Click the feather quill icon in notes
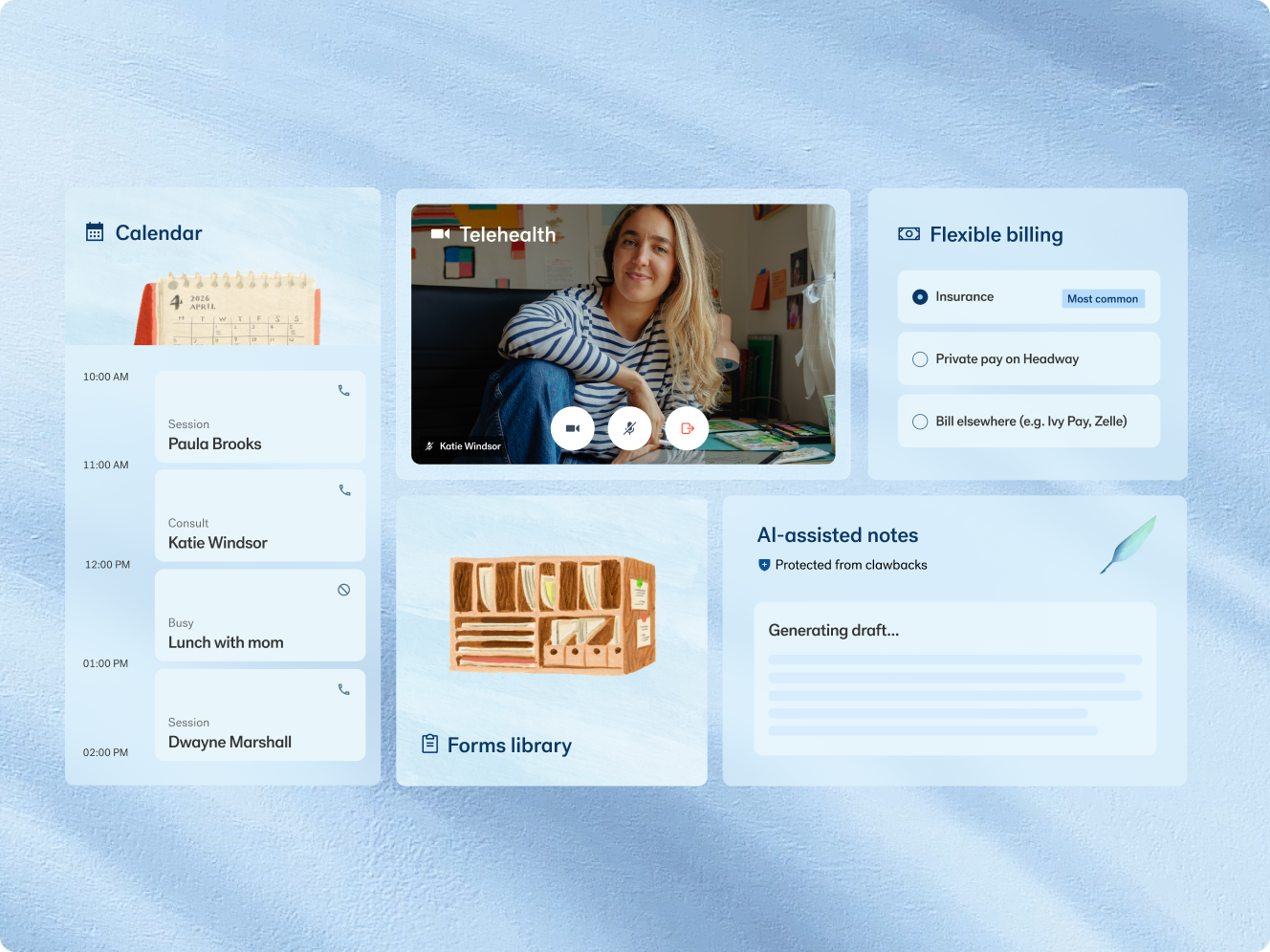This screenshot has width=1270, height=952. tap(1128, 545)
